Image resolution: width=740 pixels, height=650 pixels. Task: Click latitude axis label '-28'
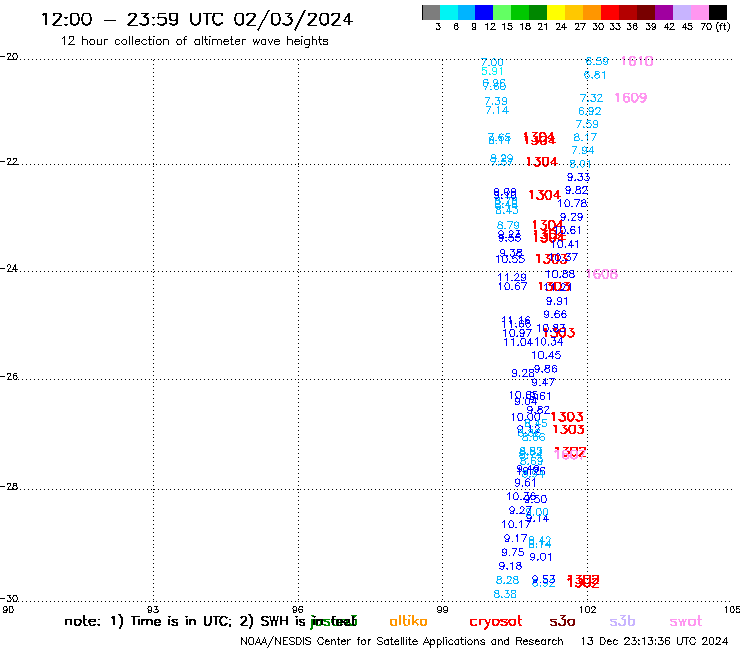coord(9,486)
